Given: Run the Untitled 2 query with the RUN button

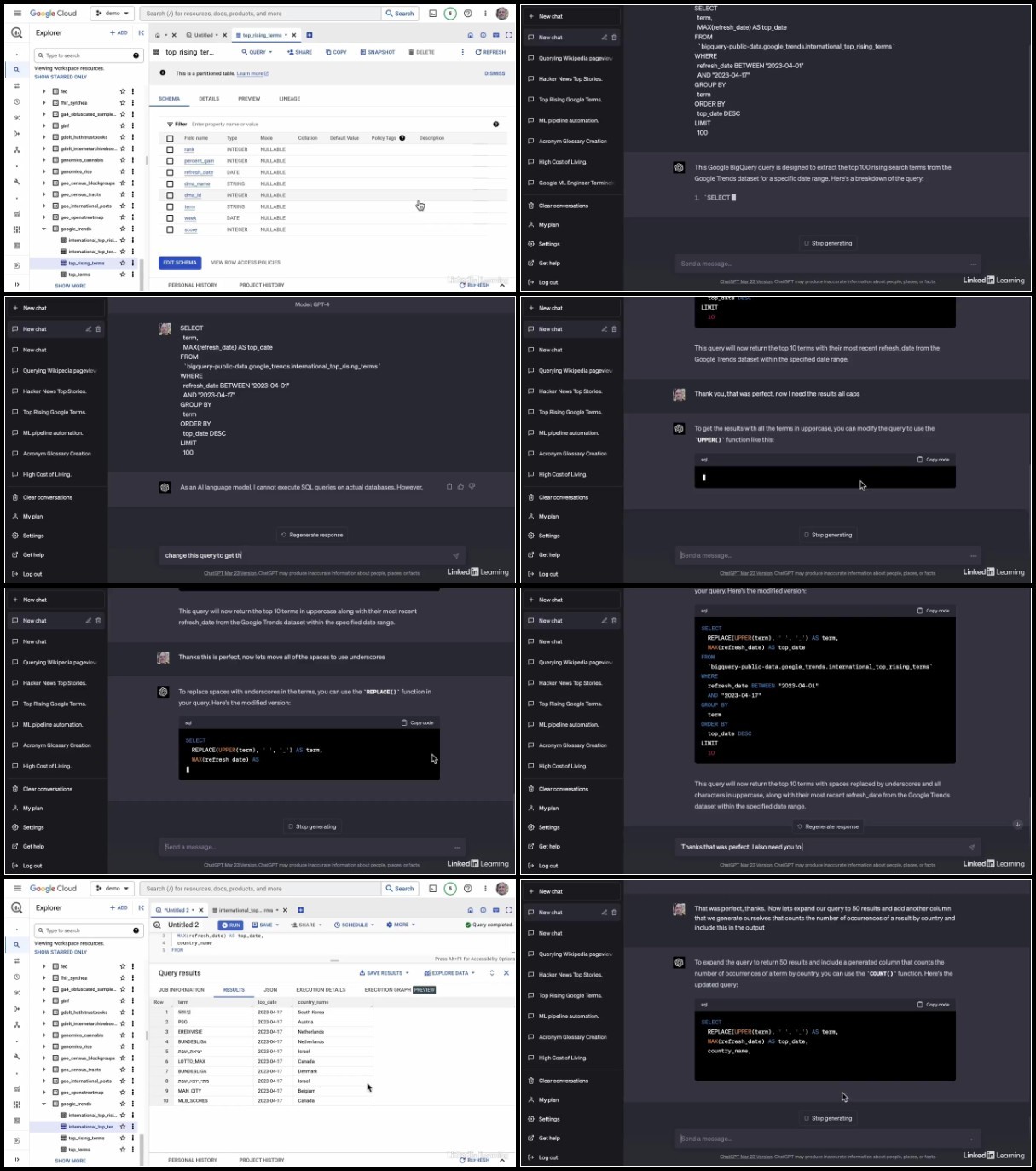Looking at the screenshot, I should pyautogui.click(x=231, y=925).
